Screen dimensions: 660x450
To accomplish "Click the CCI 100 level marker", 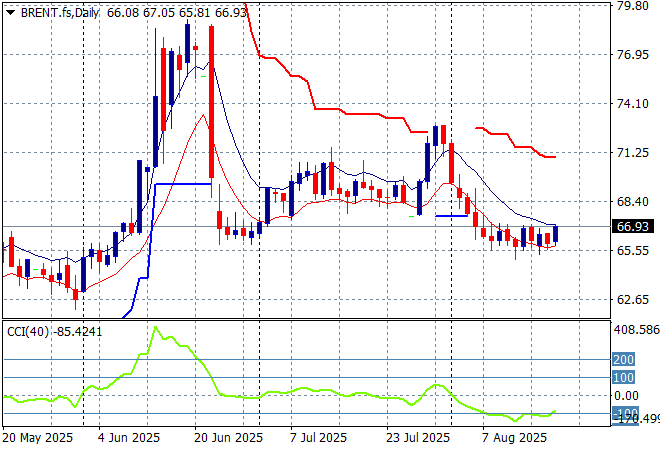I will tap(623, 377).
